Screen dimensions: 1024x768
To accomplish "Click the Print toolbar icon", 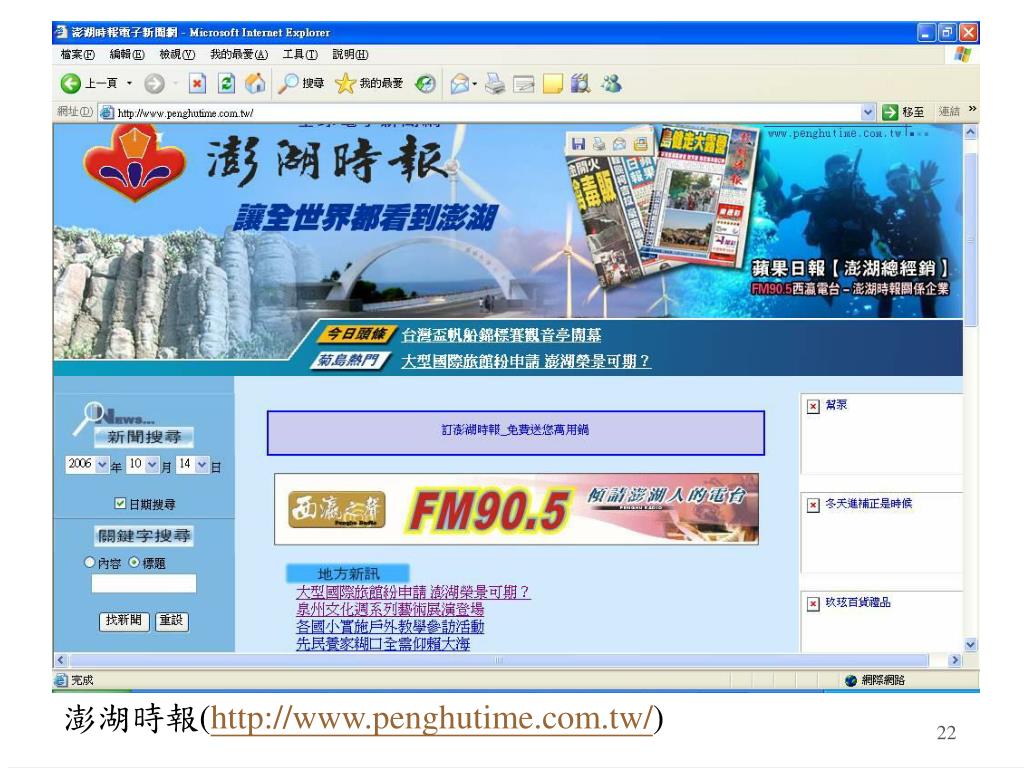I will (x=495, y=84).
